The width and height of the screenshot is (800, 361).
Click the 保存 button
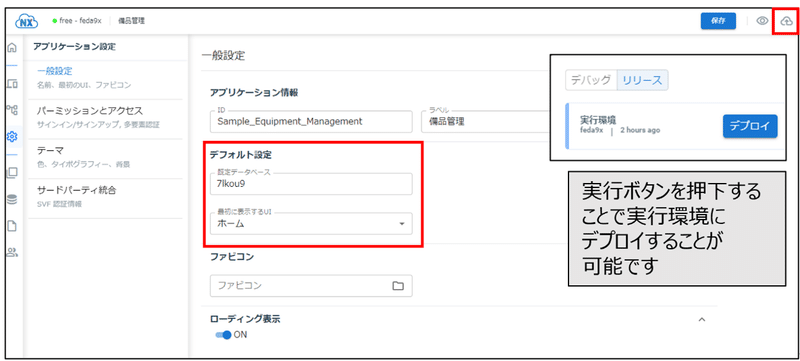(718, 21)
